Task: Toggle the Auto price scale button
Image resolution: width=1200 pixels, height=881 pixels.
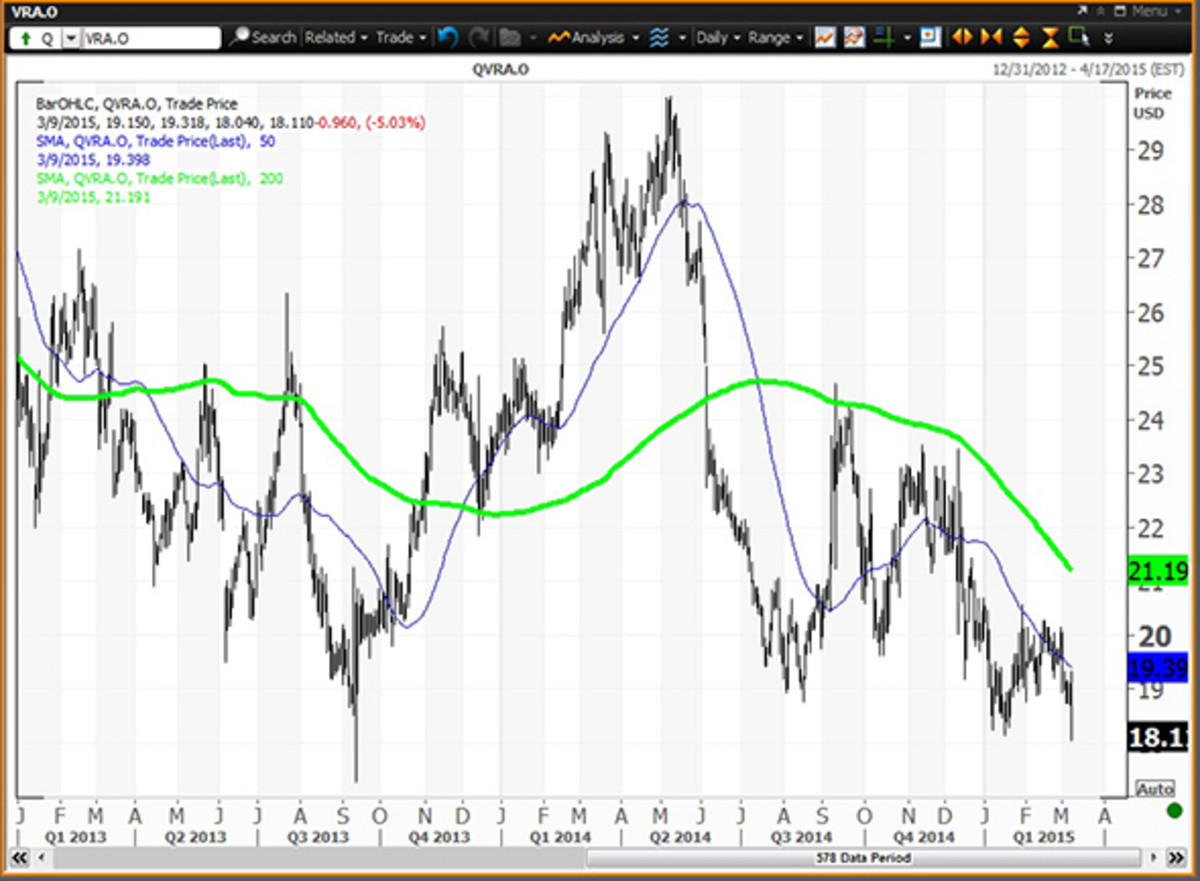Action: coord(1154,789)
